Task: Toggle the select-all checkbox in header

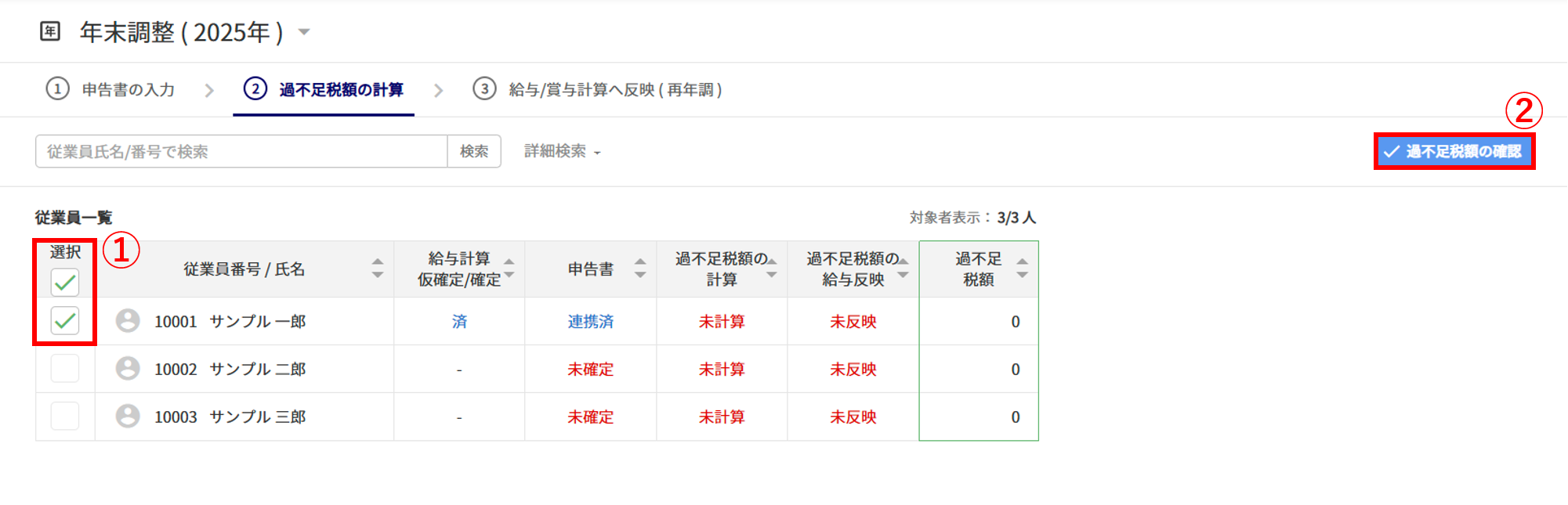Action: tap(65, 282)
